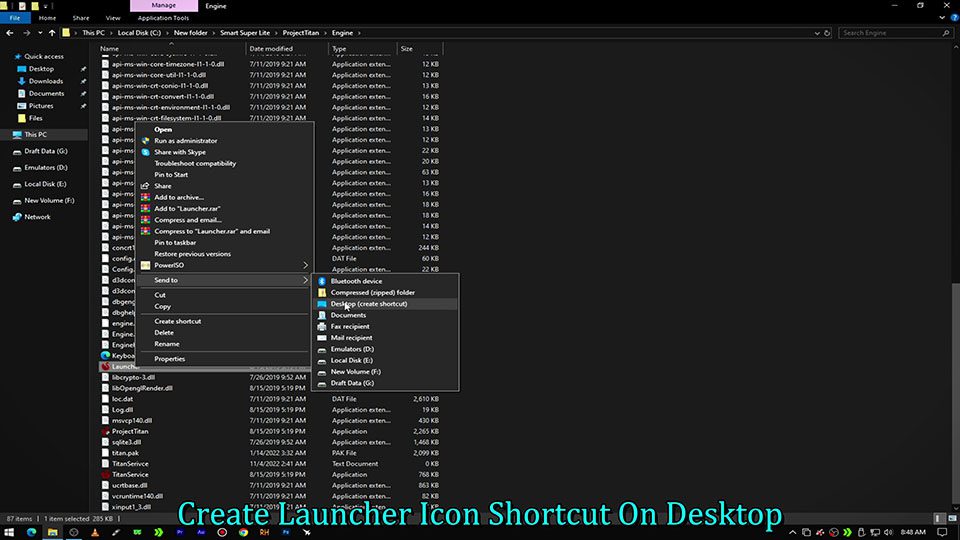The width and height of the screenshot is (960, 540).
Task: Switch to the Share ribbon tab
Action: tap(81, 18)
